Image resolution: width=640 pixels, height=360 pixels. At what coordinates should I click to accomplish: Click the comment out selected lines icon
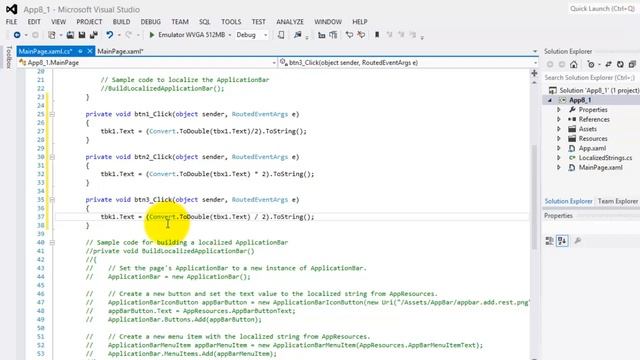(x=349, y=35)
